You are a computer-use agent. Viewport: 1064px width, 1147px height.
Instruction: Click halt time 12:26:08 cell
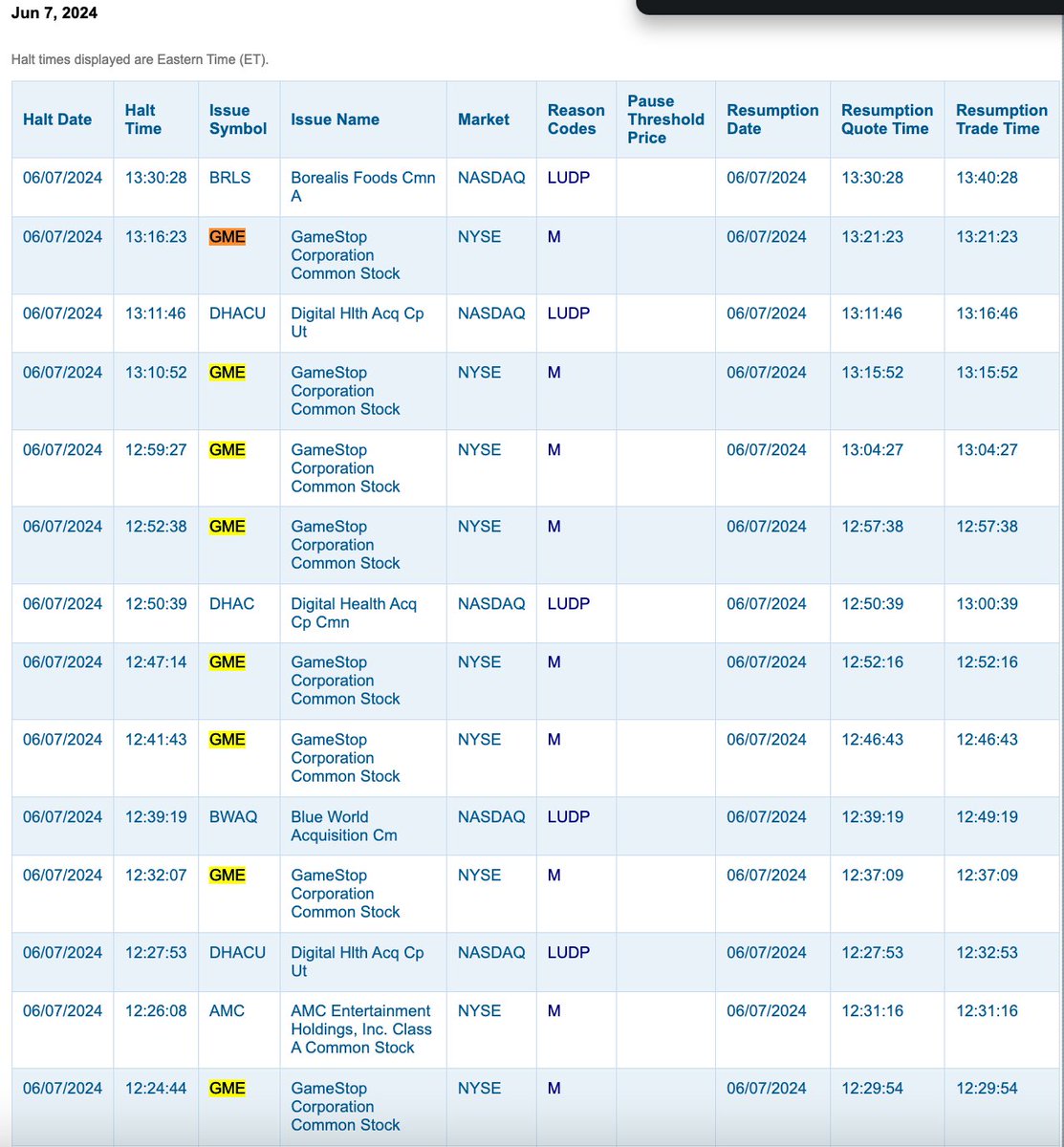tap(156, 1011)
